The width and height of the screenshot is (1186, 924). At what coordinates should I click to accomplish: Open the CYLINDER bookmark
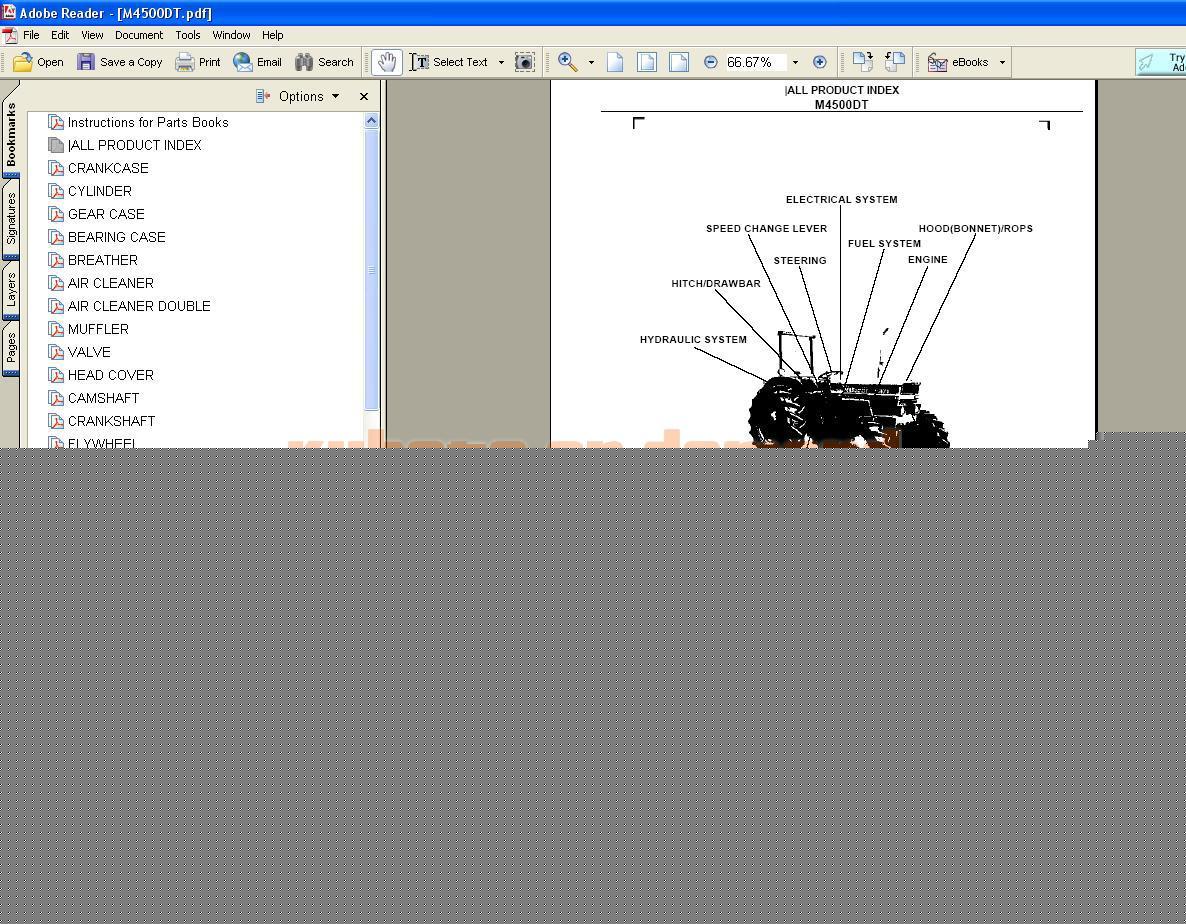coord(90,191)
